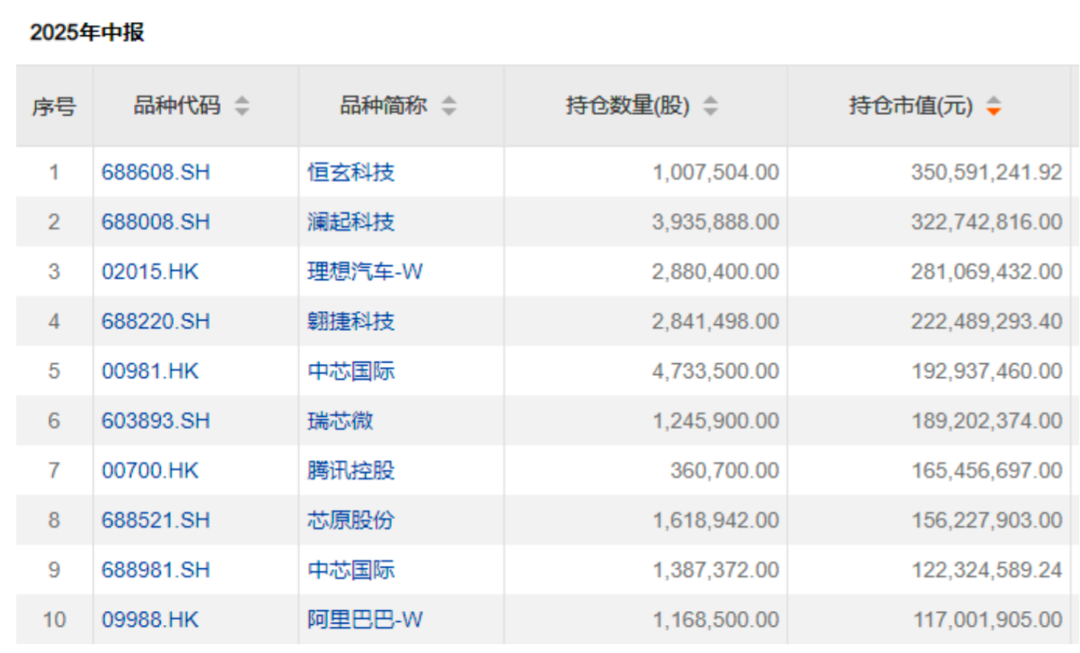Sort by 持仓市值(元) orange arrows

coord(993,106)
